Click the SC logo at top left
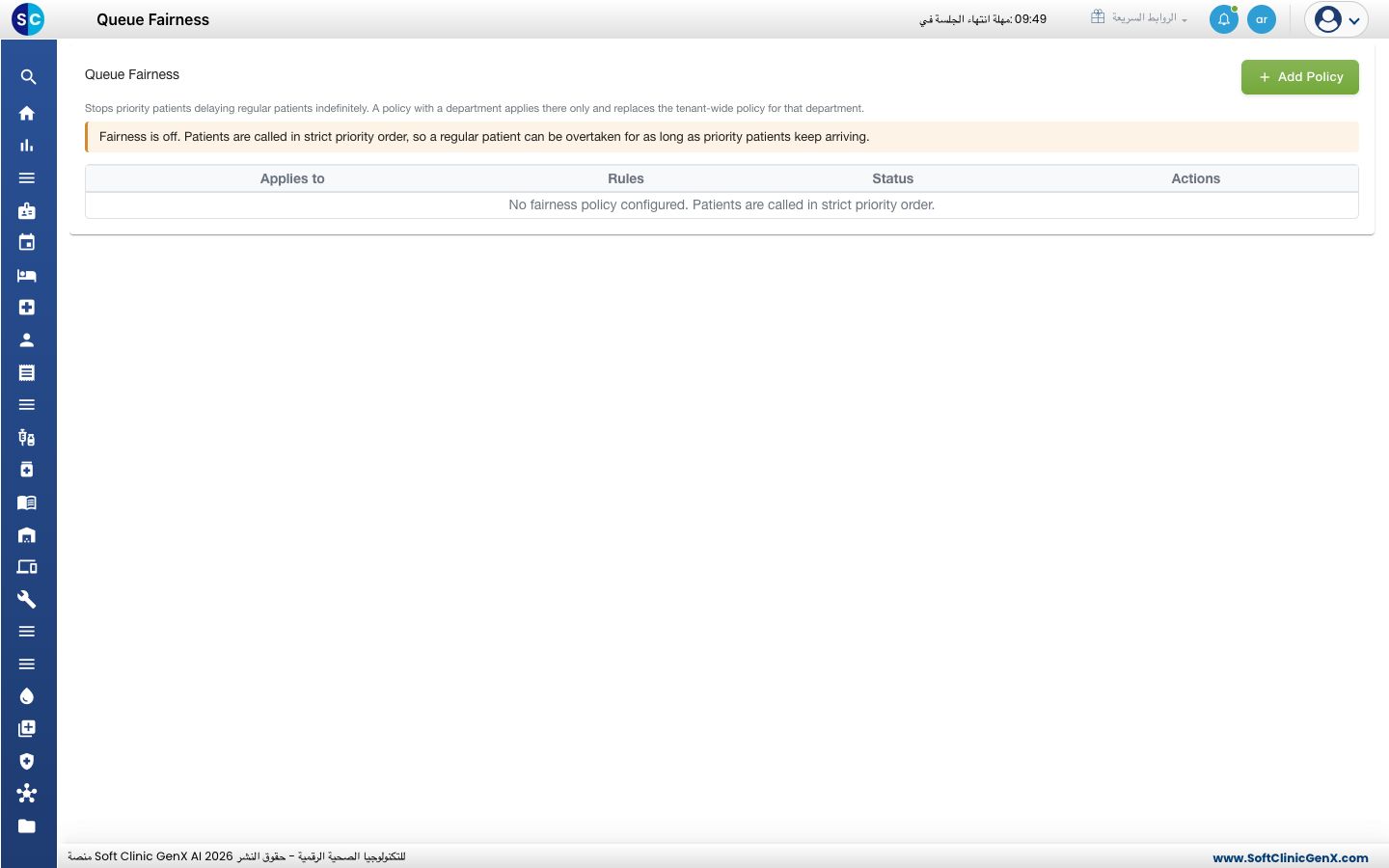The height and width of the screenshot is (868, 1389). (28, 18)
